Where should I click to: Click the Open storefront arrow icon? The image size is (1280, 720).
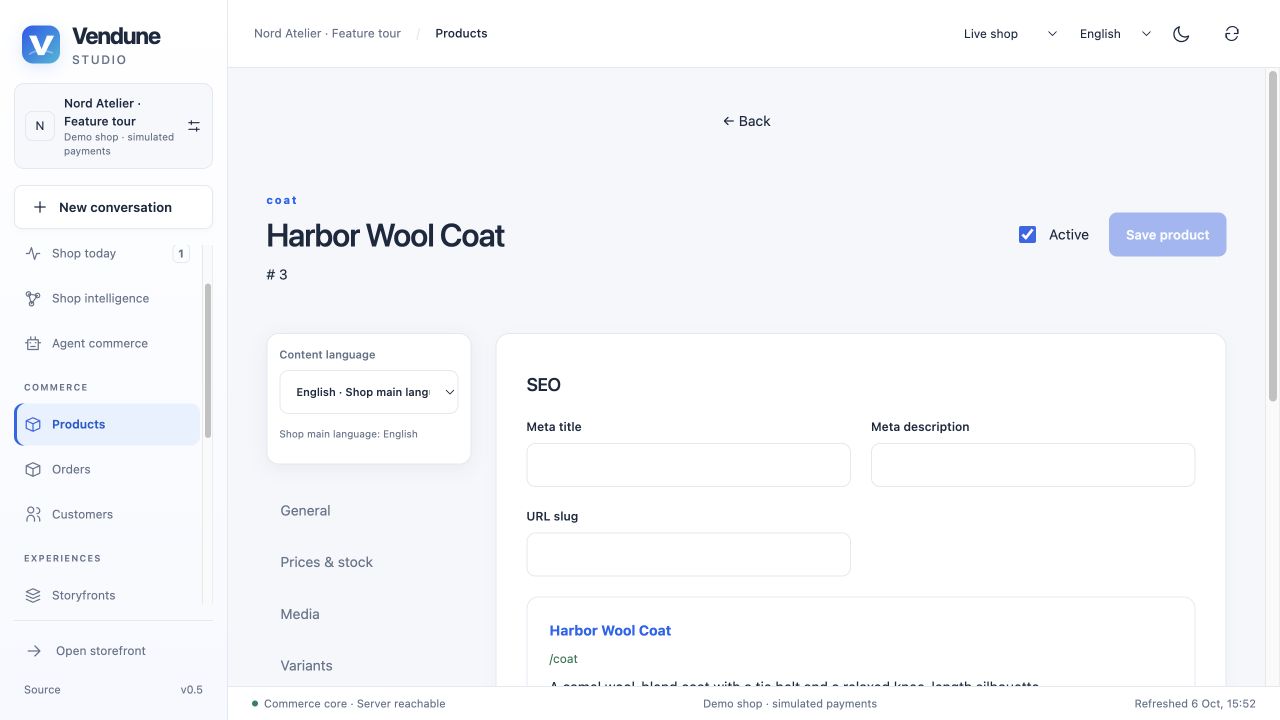(x=34, y=651)
